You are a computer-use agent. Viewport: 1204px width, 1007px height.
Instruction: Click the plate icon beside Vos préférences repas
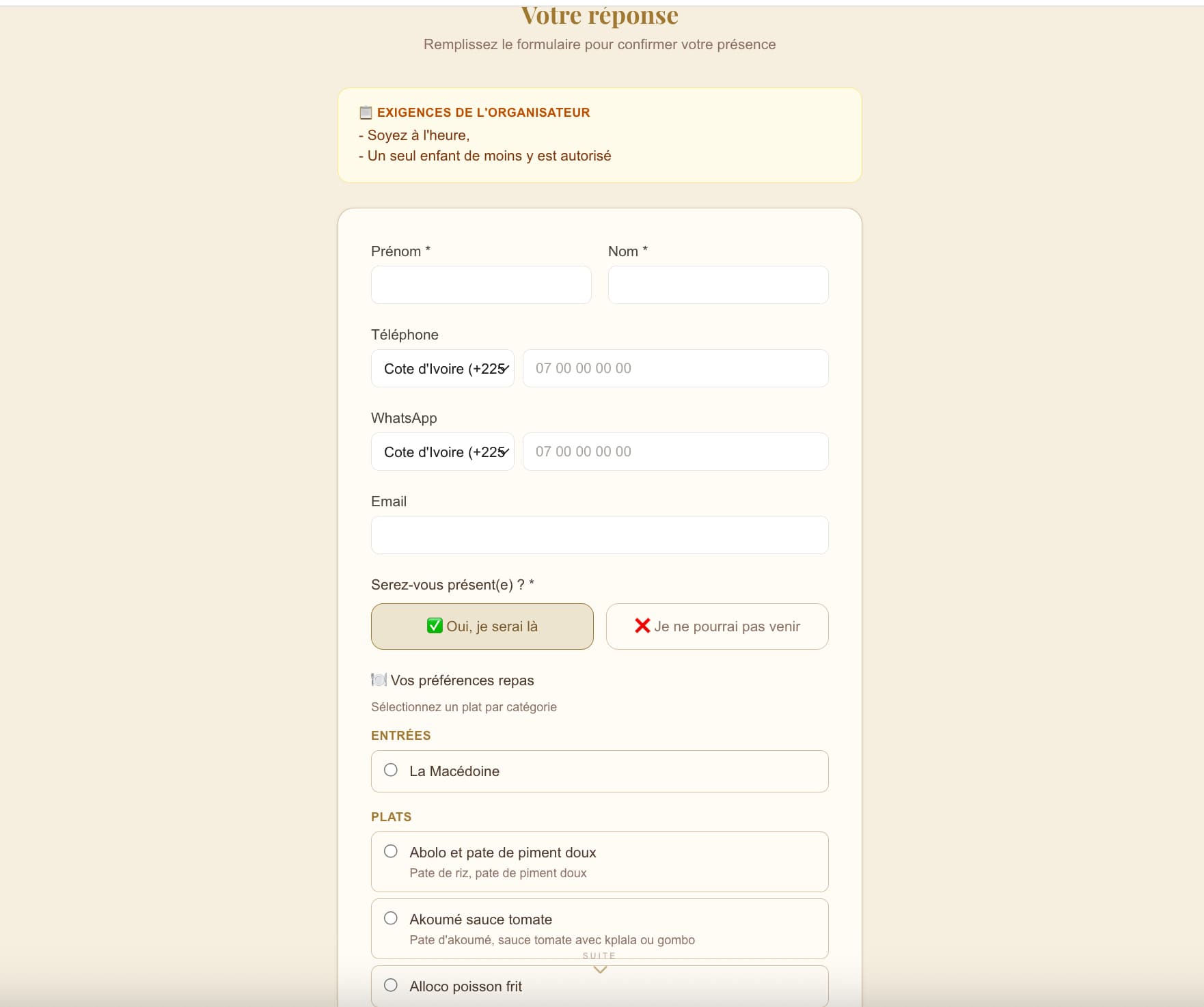(379, 680)
